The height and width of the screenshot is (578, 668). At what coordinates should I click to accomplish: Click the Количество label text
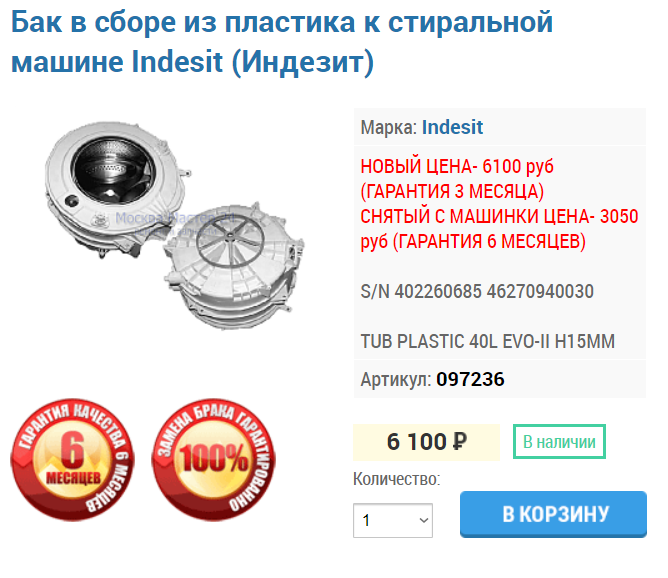[396, 479]
